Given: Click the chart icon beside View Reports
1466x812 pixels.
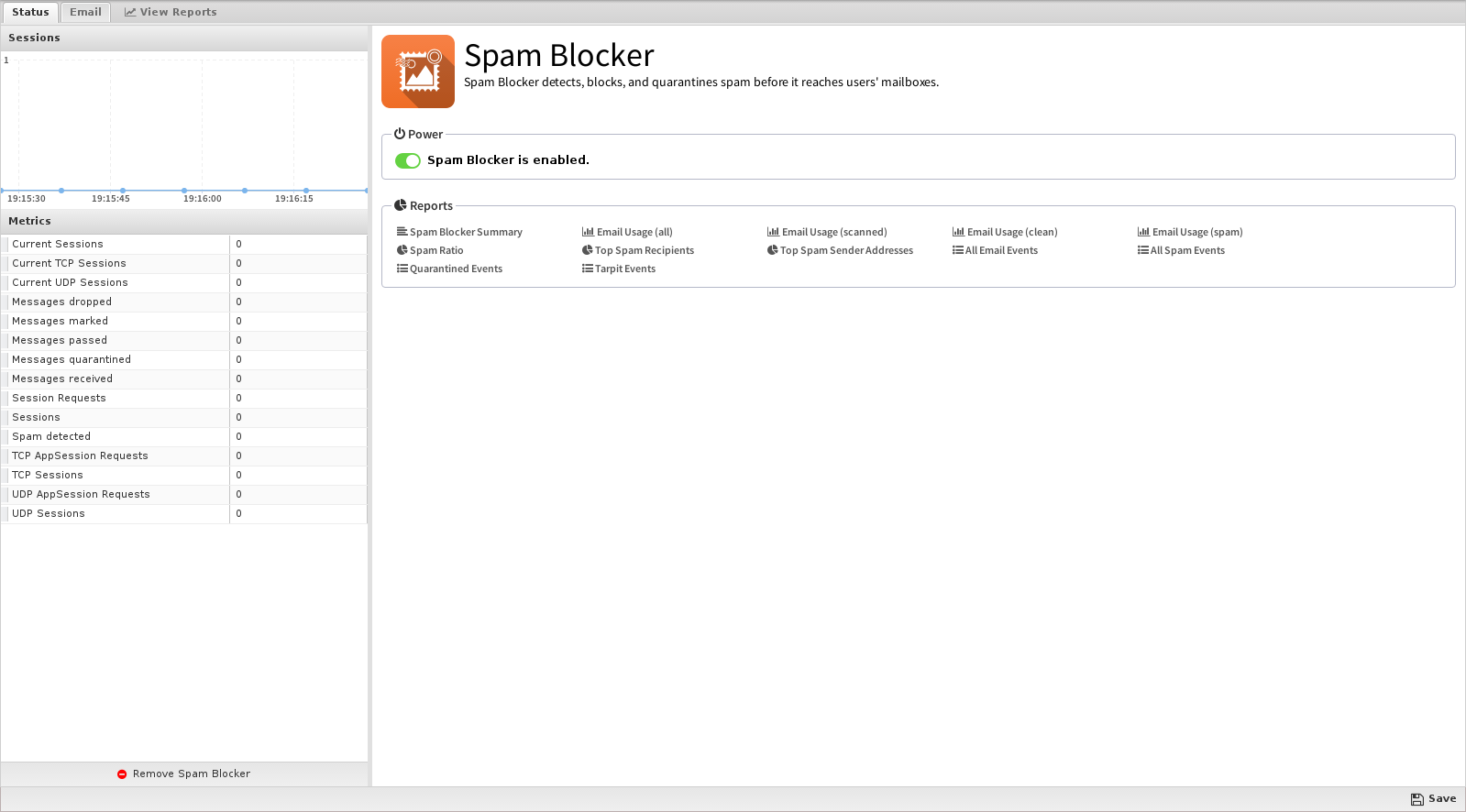Looking at the screenshot, I should [x=130, y=12].
